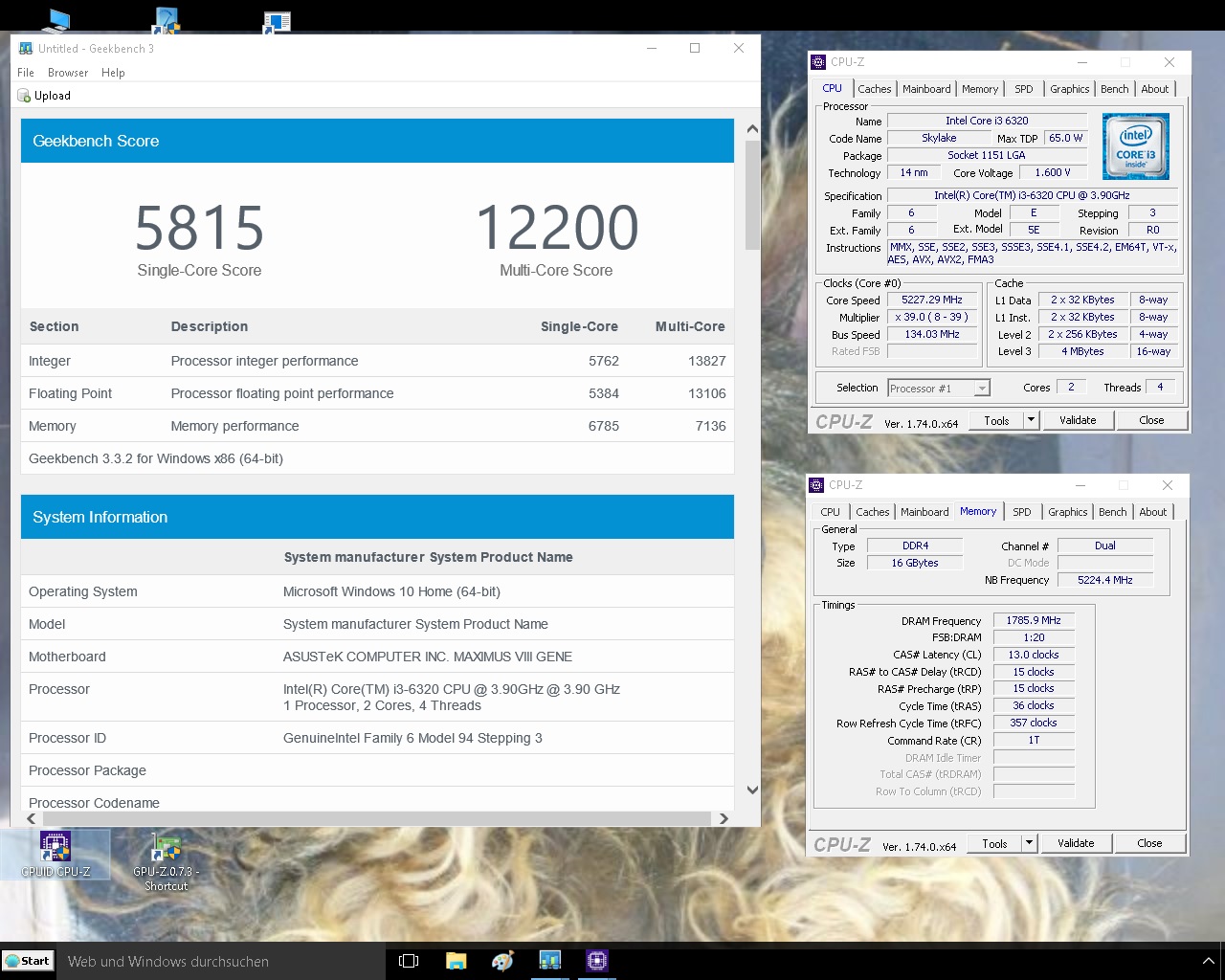Click the Geekbench window title icon
1225x980 pixels.
(x=26, y=48)
